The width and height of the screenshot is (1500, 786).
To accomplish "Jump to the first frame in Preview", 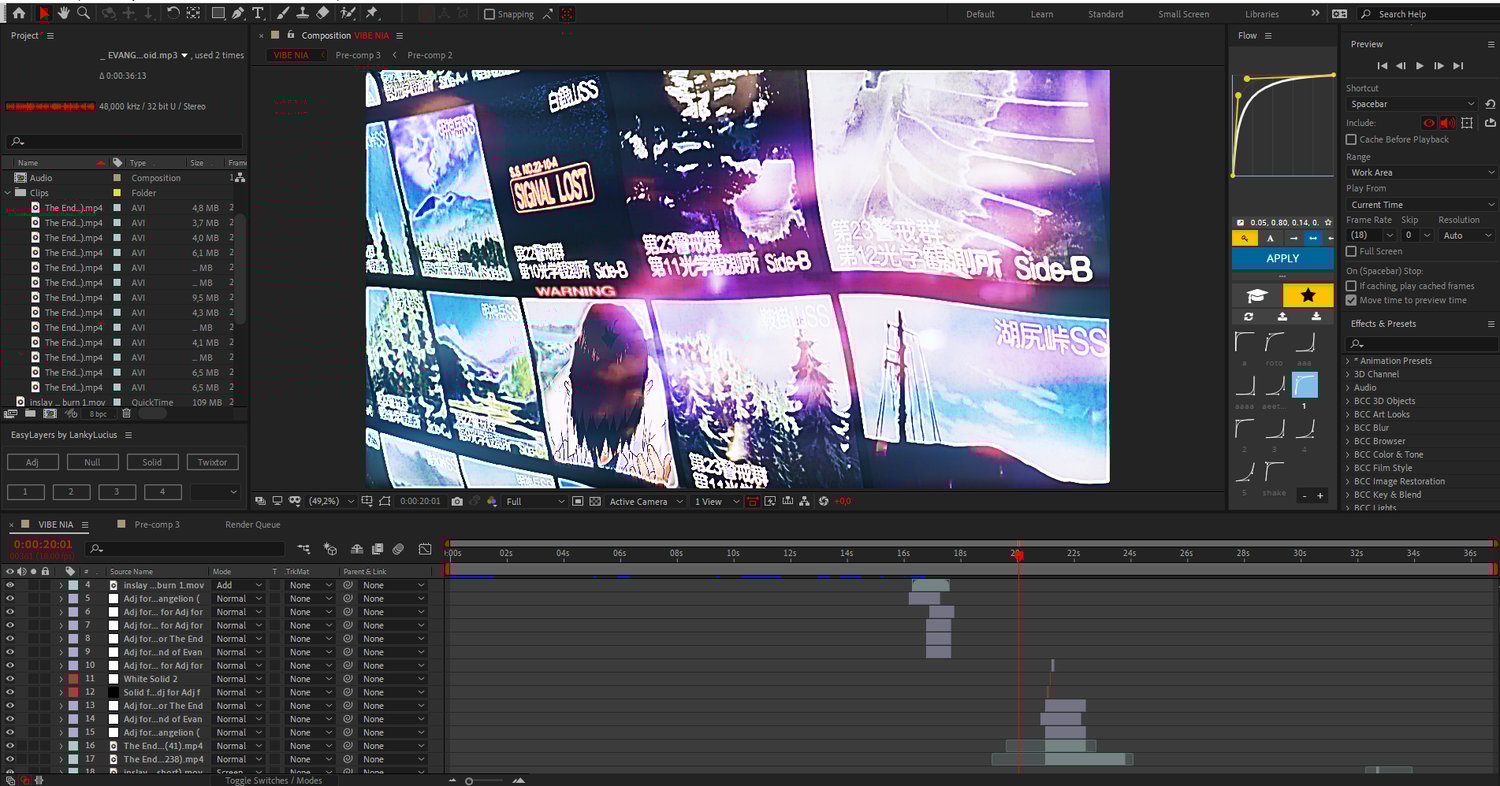I will pyautogui.click(x=1382, y=66).
